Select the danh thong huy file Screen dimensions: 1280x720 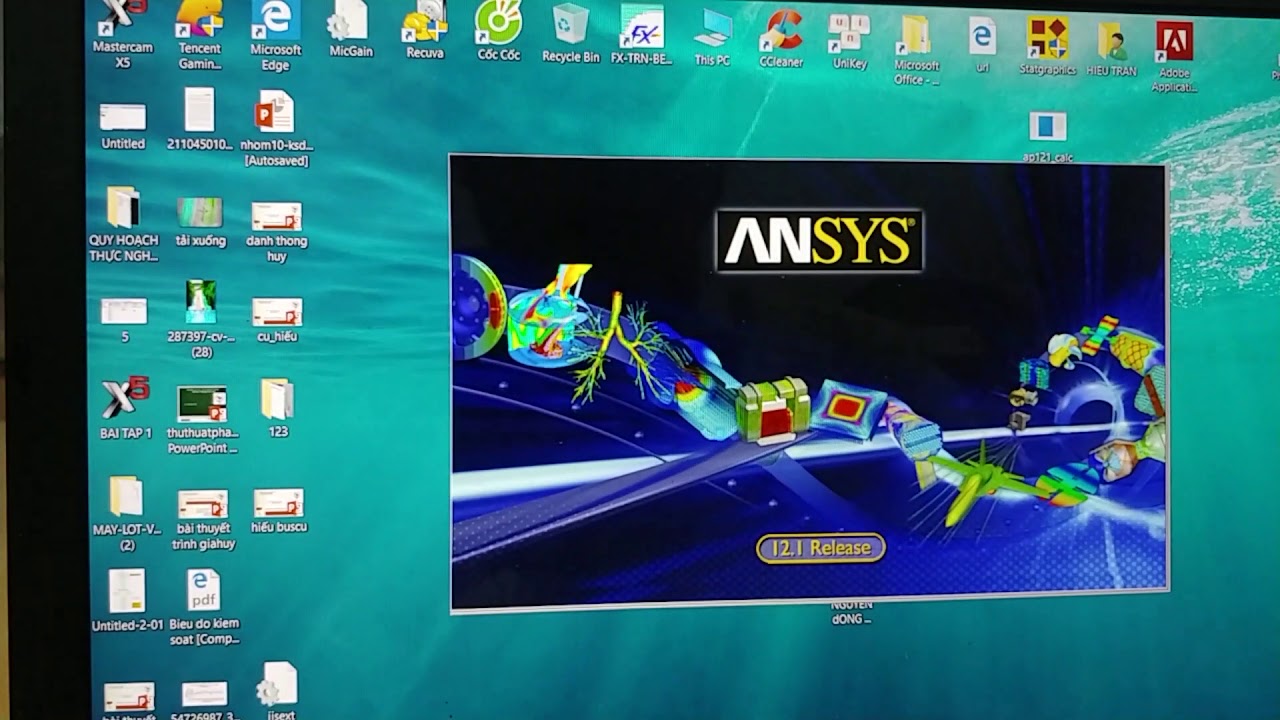point(277,232)
